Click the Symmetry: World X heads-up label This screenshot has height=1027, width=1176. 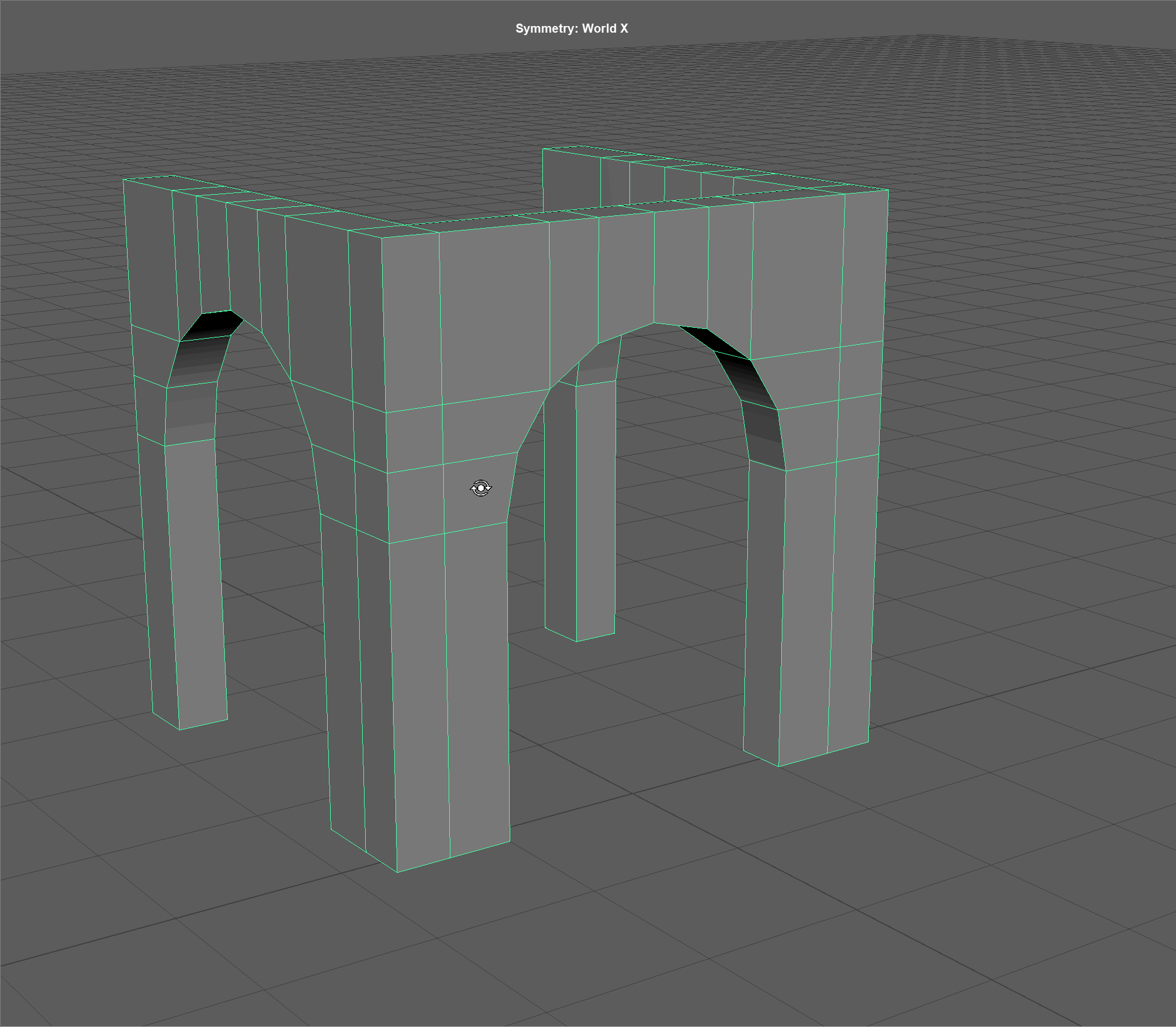(x=571, y=28)
